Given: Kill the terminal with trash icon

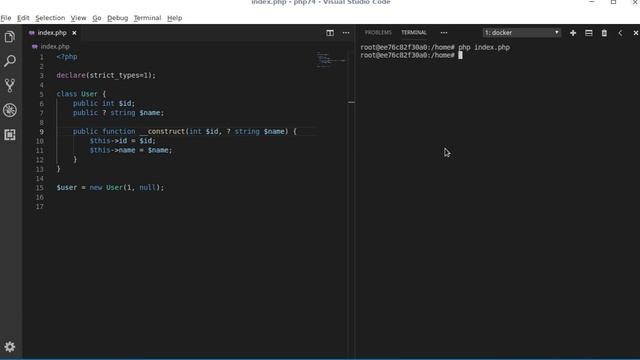Looking at the screenshot, I should pos(604,33).
